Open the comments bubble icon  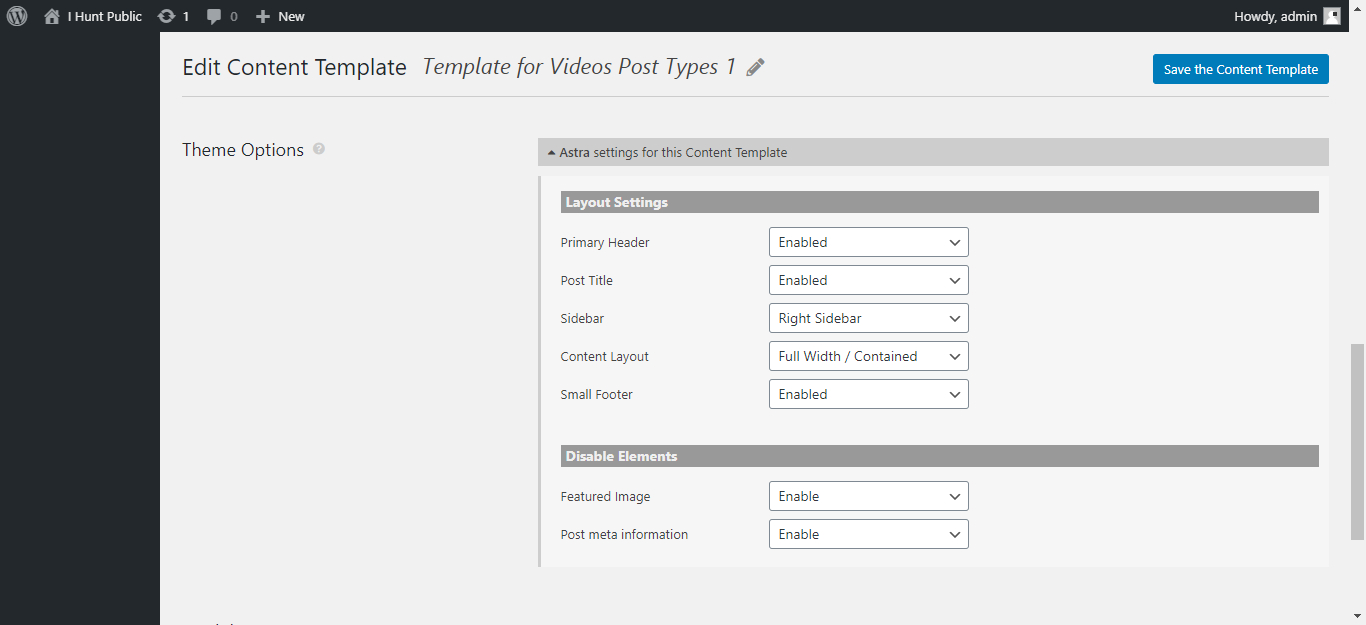click(x=214, y=17)
